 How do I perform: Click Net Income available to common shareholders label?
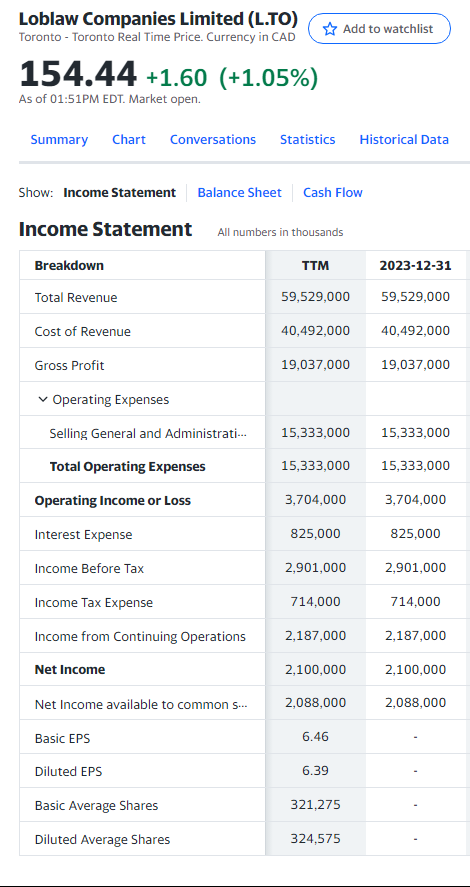pyautogui.click(x=141, y=704)
